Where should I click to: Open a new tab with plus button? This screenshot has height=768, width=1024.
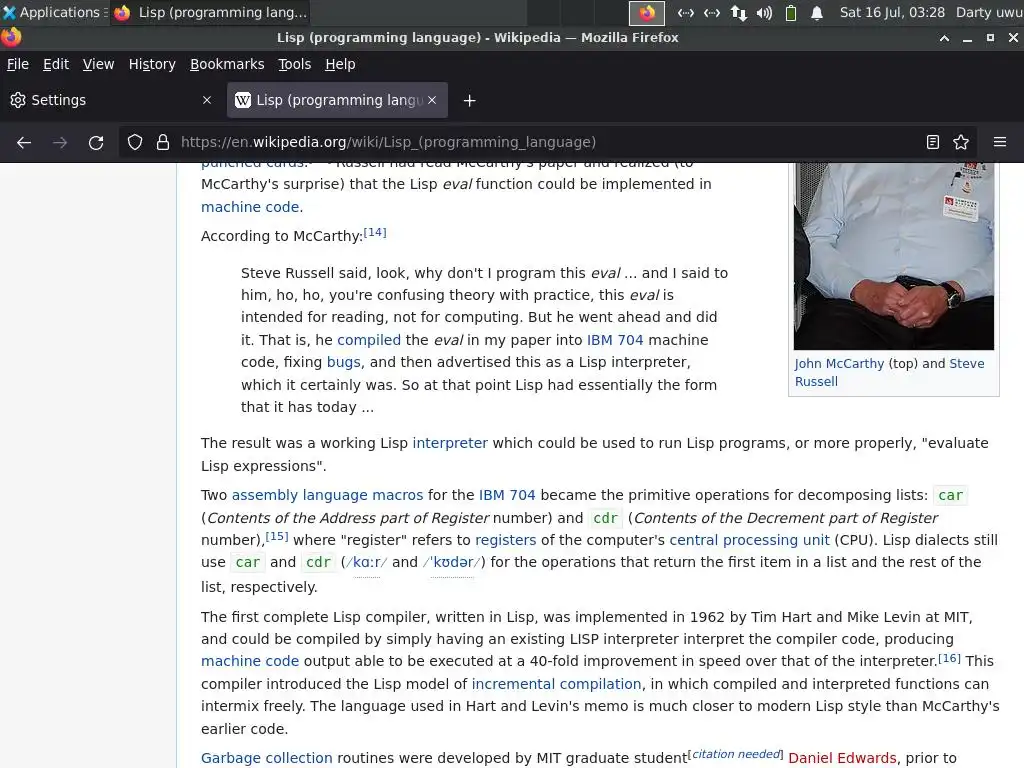470,101
